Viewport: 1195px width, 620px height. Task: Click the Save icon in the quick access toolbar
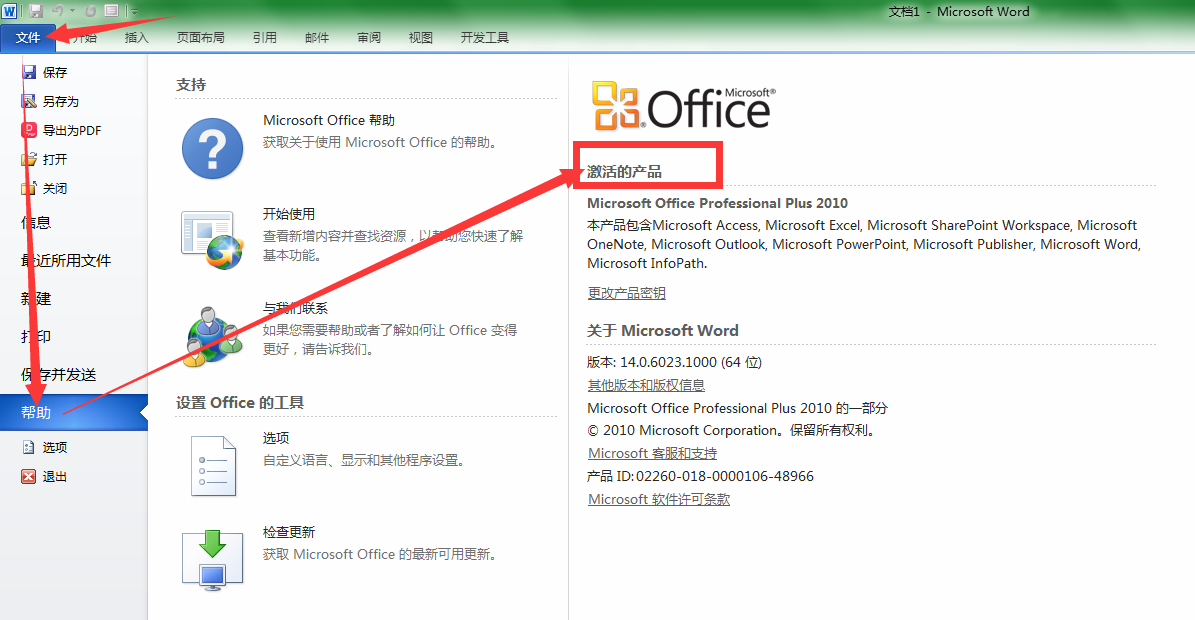pos(35,11)
